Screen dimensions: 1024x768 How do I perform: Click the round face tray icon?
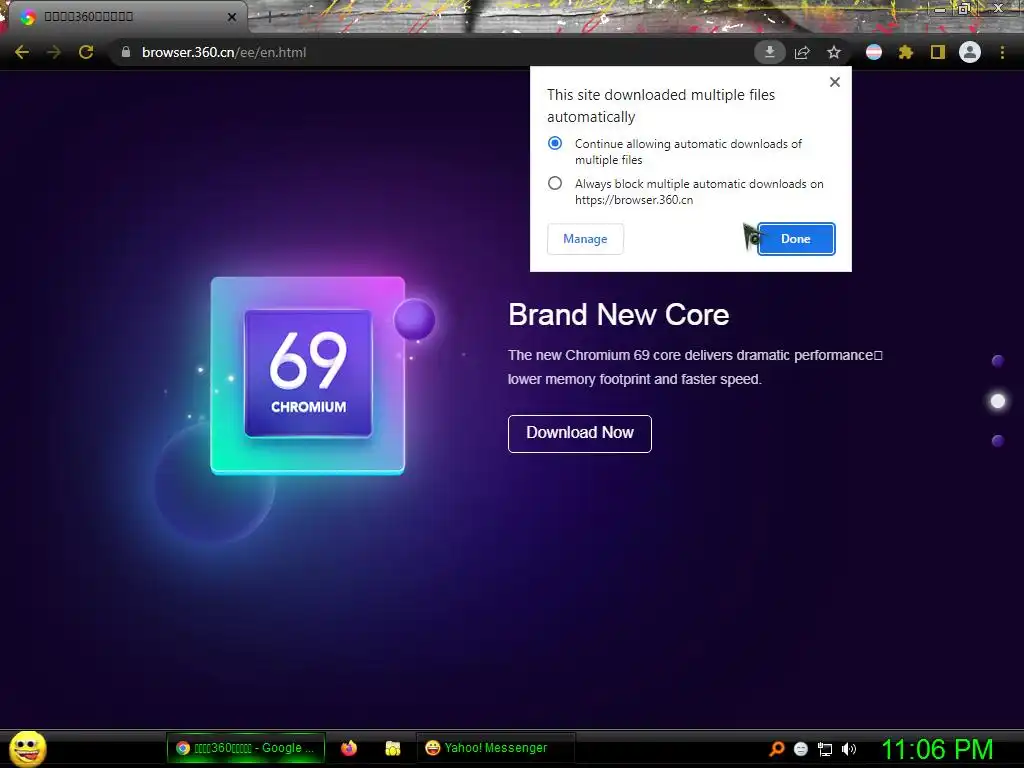click(x=801, y=749)
